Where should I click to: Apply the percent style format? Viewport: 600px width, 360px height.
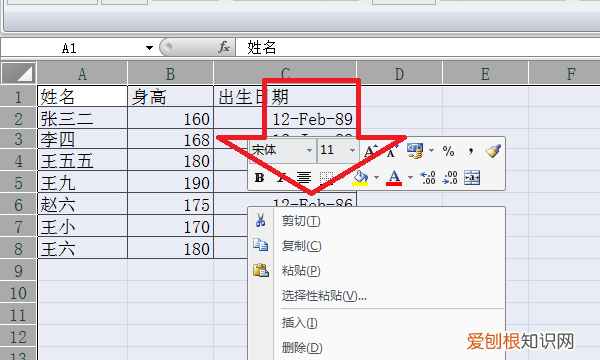[x=448, y=151]
